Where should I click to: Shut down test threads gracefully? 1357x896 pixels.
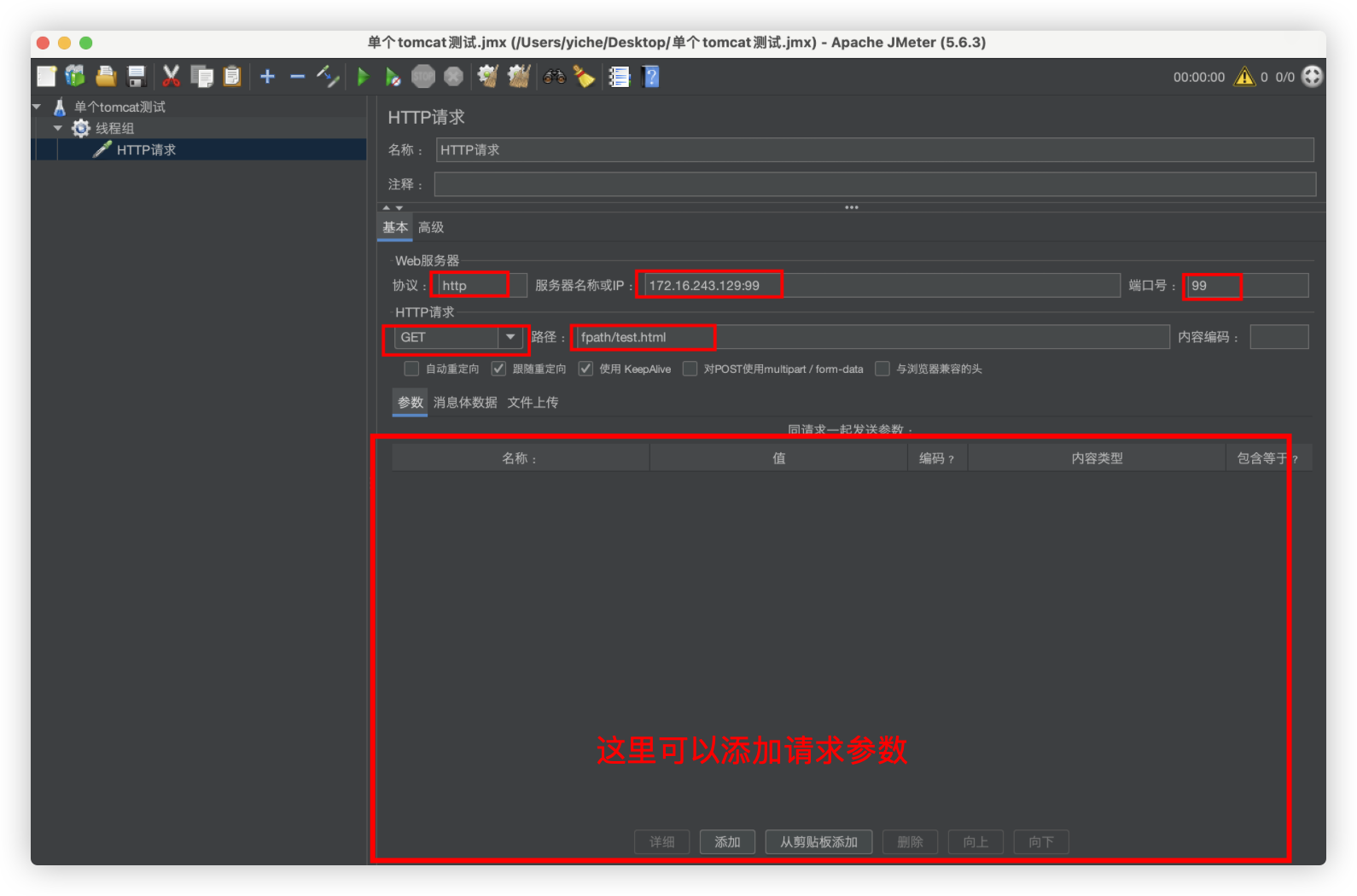pyautogui.click(x=453, y=77)
